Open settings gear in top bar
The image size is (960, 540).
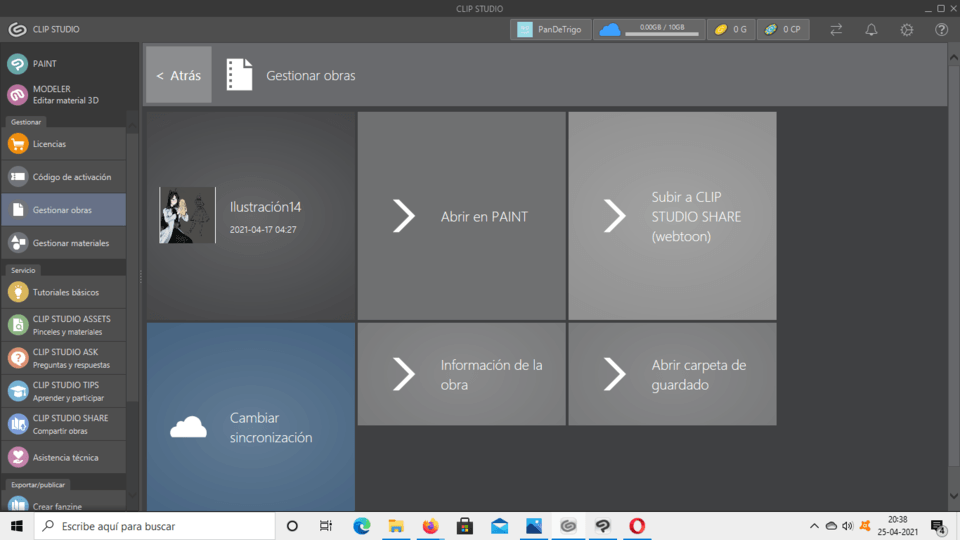(907, 29)
